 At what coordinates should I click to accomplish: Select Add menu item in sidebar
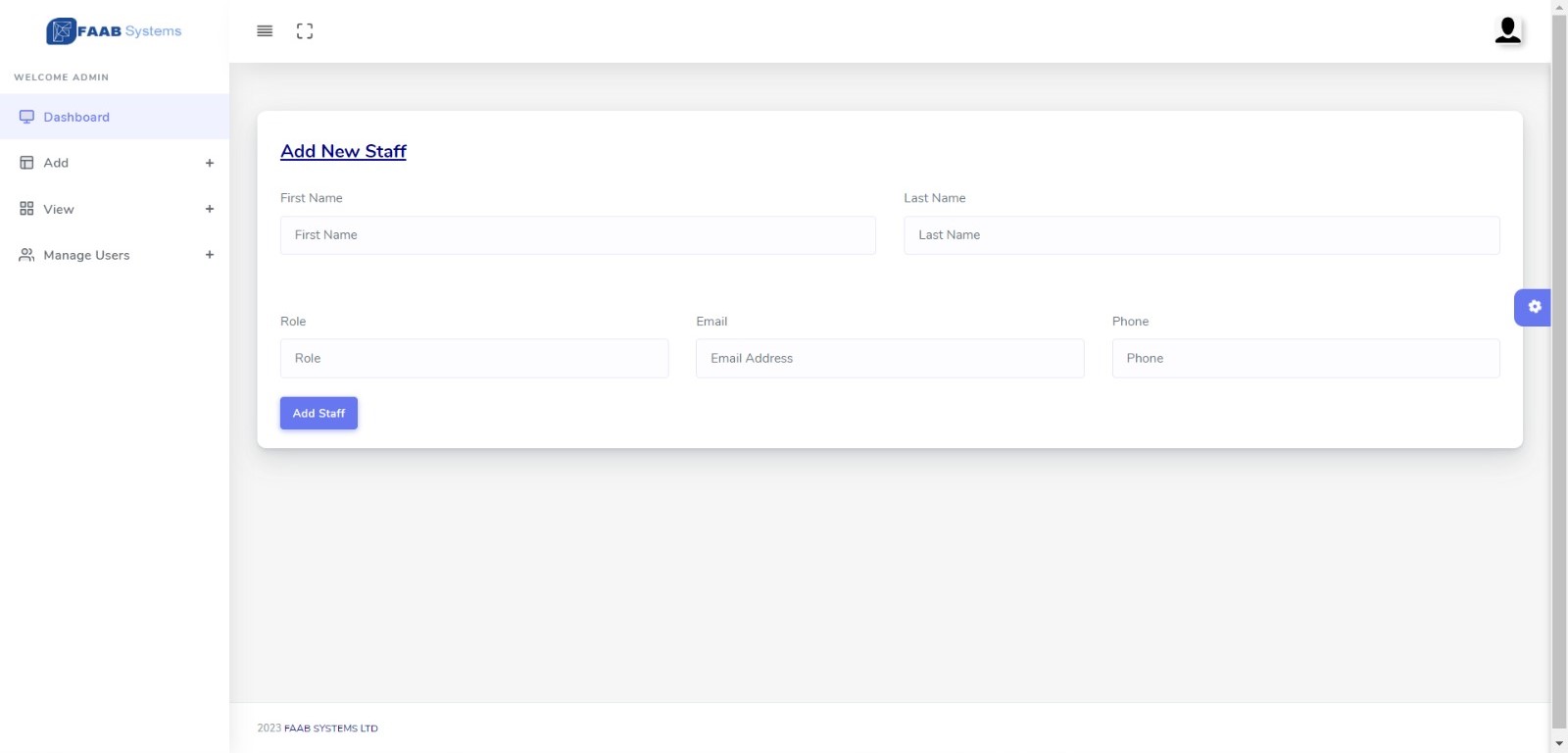coord(56,163)
